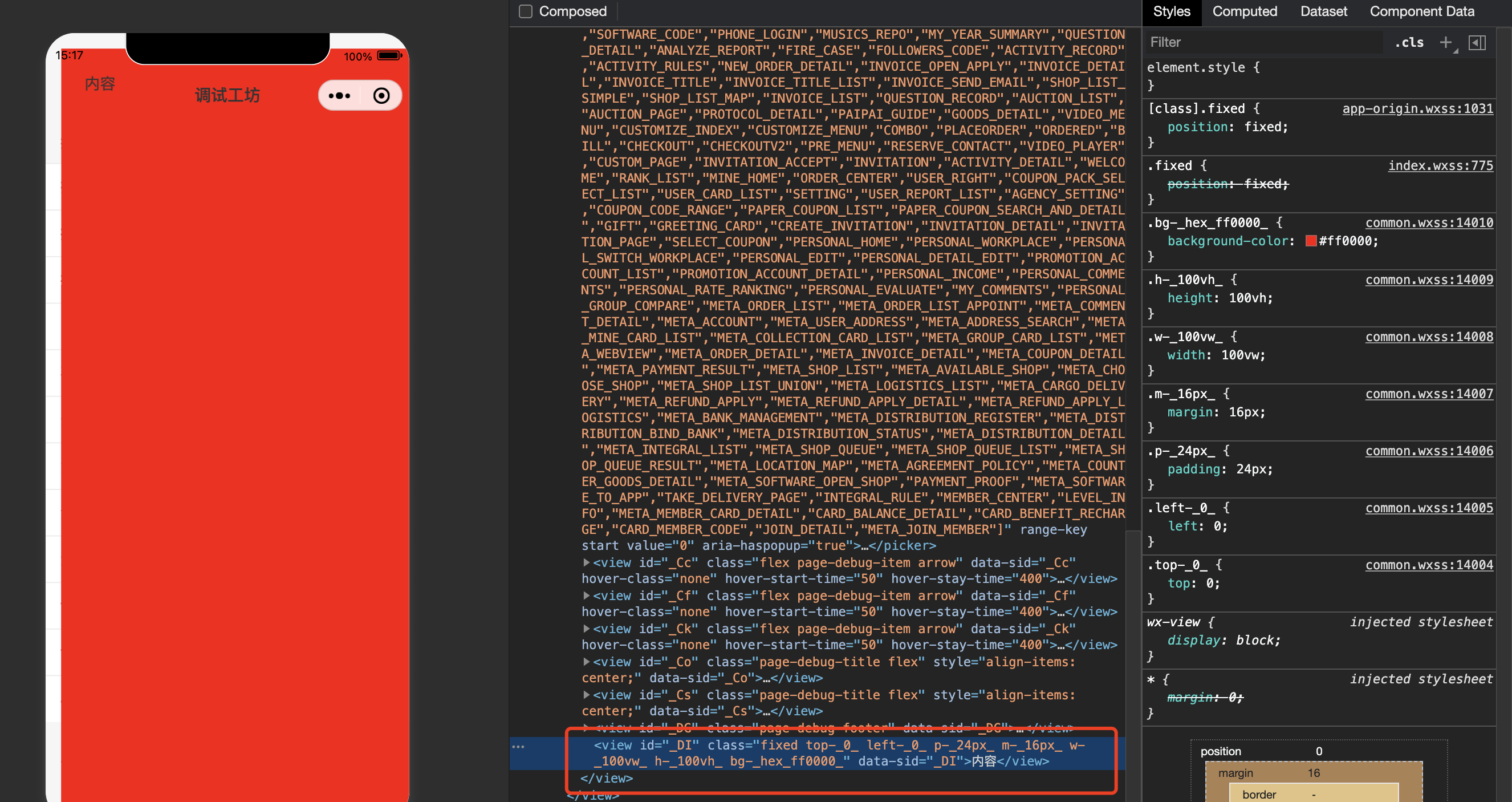Tick the Composed checkbox
The width and height of the screenshot is (1512, 802).
tap(525, 11)
